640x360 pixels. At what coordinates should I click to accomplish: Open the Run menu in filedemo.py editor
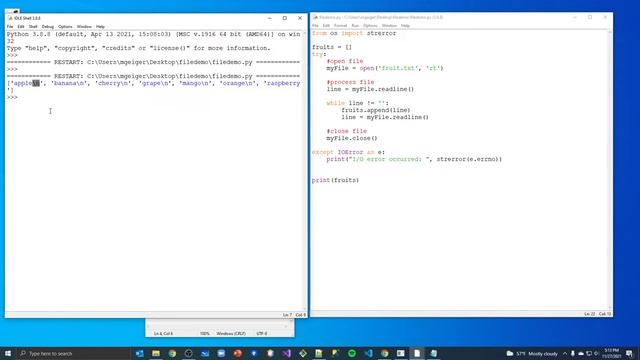point(355,26)
